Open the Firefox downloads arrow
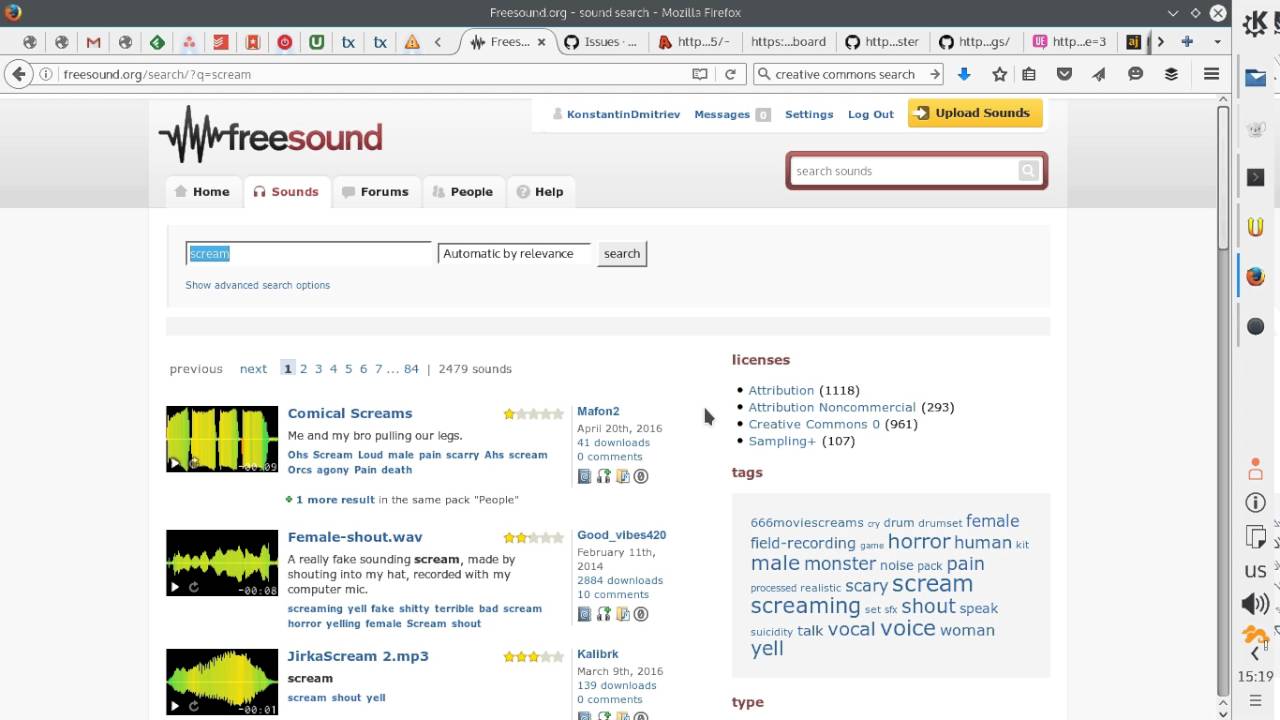The image size is (1280, 720). coord(964,74)
